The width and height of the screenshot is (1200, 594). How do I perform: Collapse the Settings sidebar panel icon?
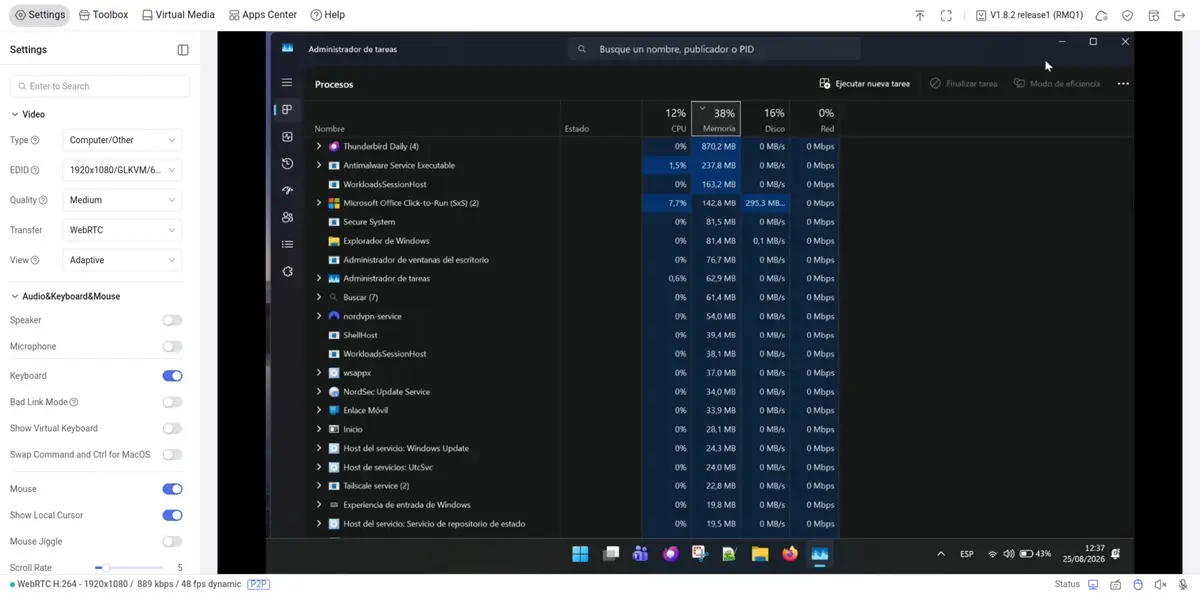(x=183, y=50)
